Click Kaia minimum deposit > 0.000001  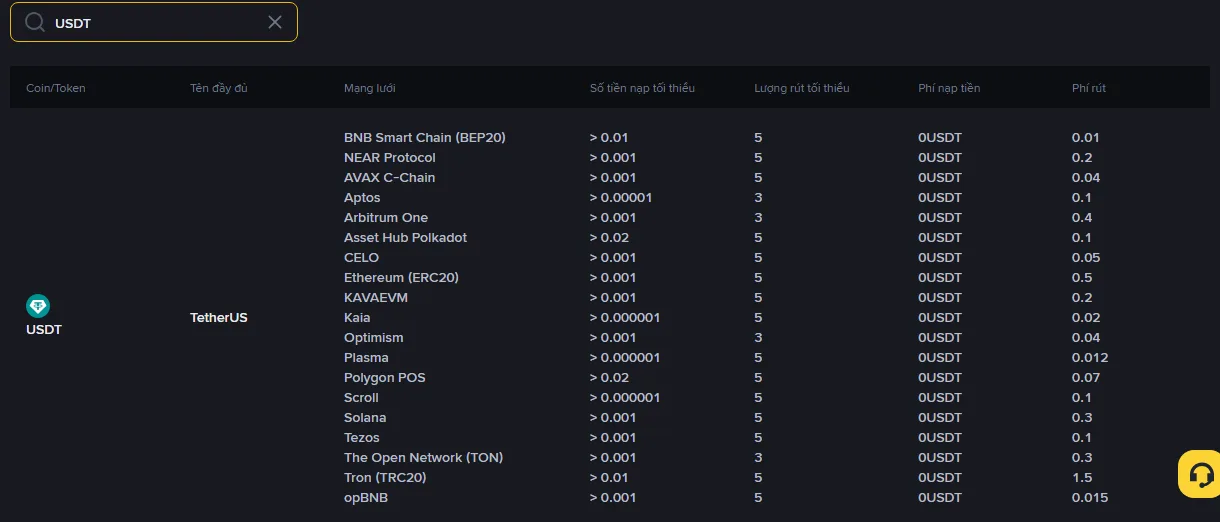(625, 317)
